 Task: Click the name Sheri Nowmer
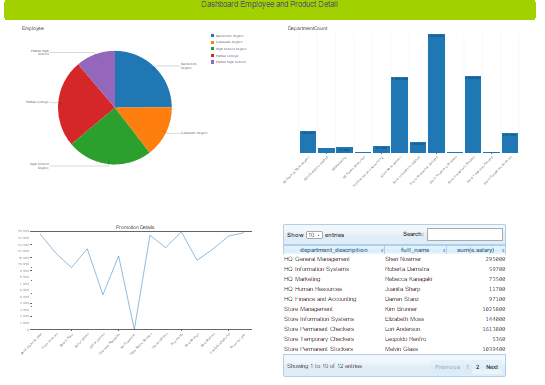403,259
